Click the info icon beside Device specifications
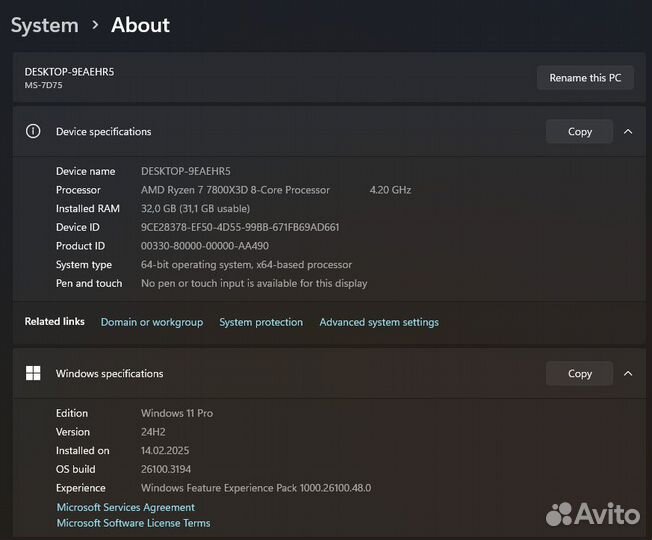 tap(33, 131)
